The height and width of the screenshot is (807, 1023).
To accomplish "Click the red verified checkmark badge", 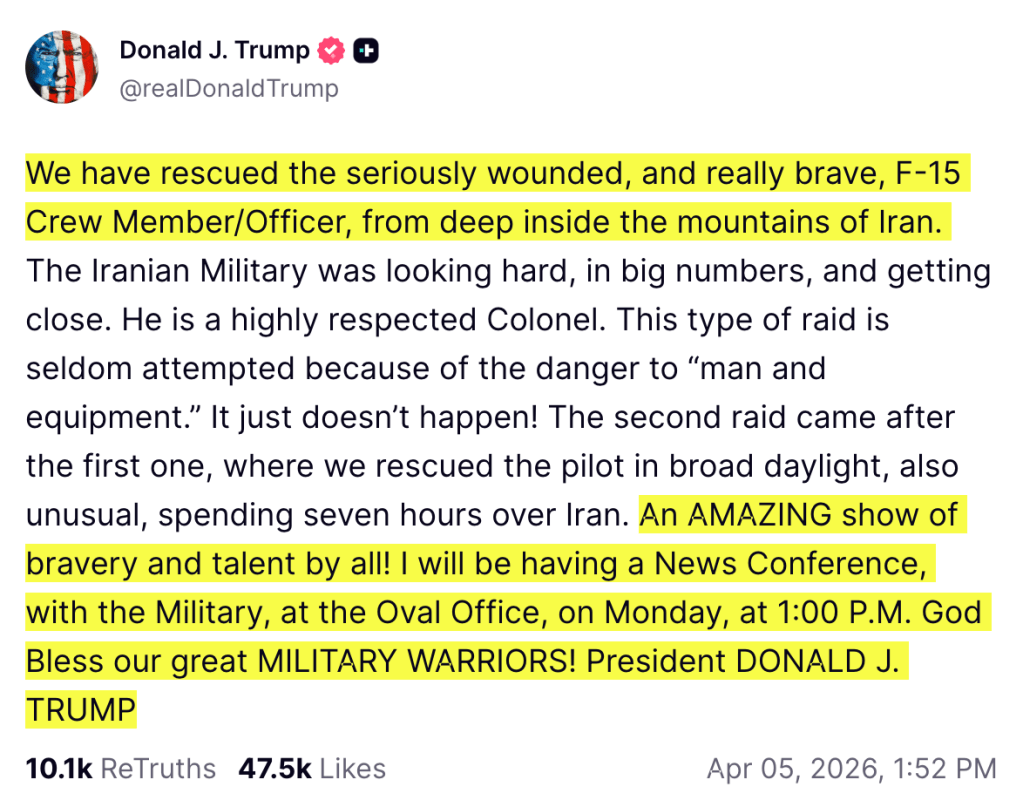I will point(330,50).
